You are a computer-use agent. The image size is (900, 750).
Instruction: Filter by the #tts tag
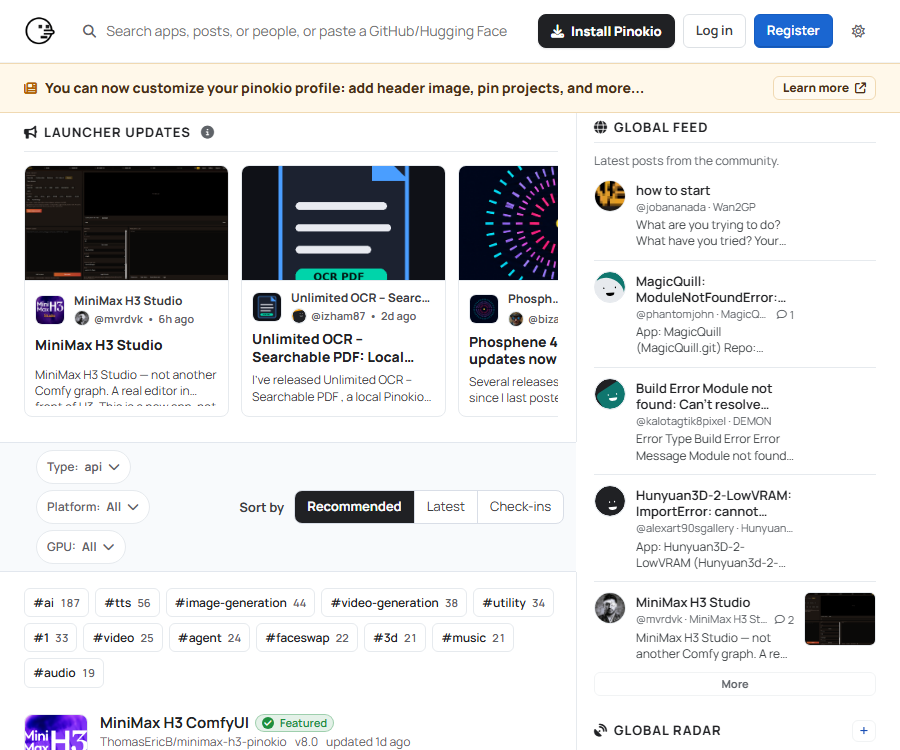127,603
